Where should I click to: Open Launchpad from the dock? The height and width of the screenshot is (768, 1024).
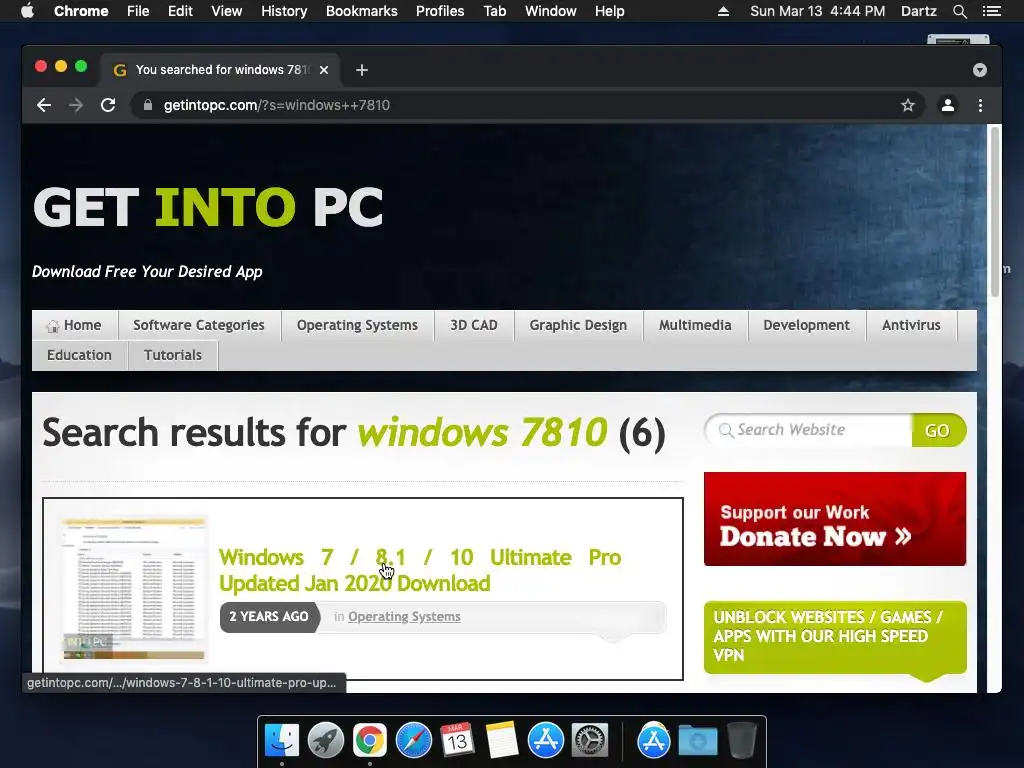[326, 741]
